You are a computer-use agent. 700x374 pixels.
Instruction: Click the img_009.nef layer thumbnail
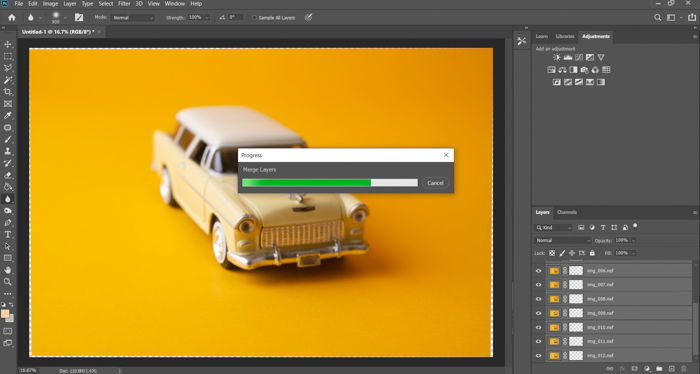[554, 313]
